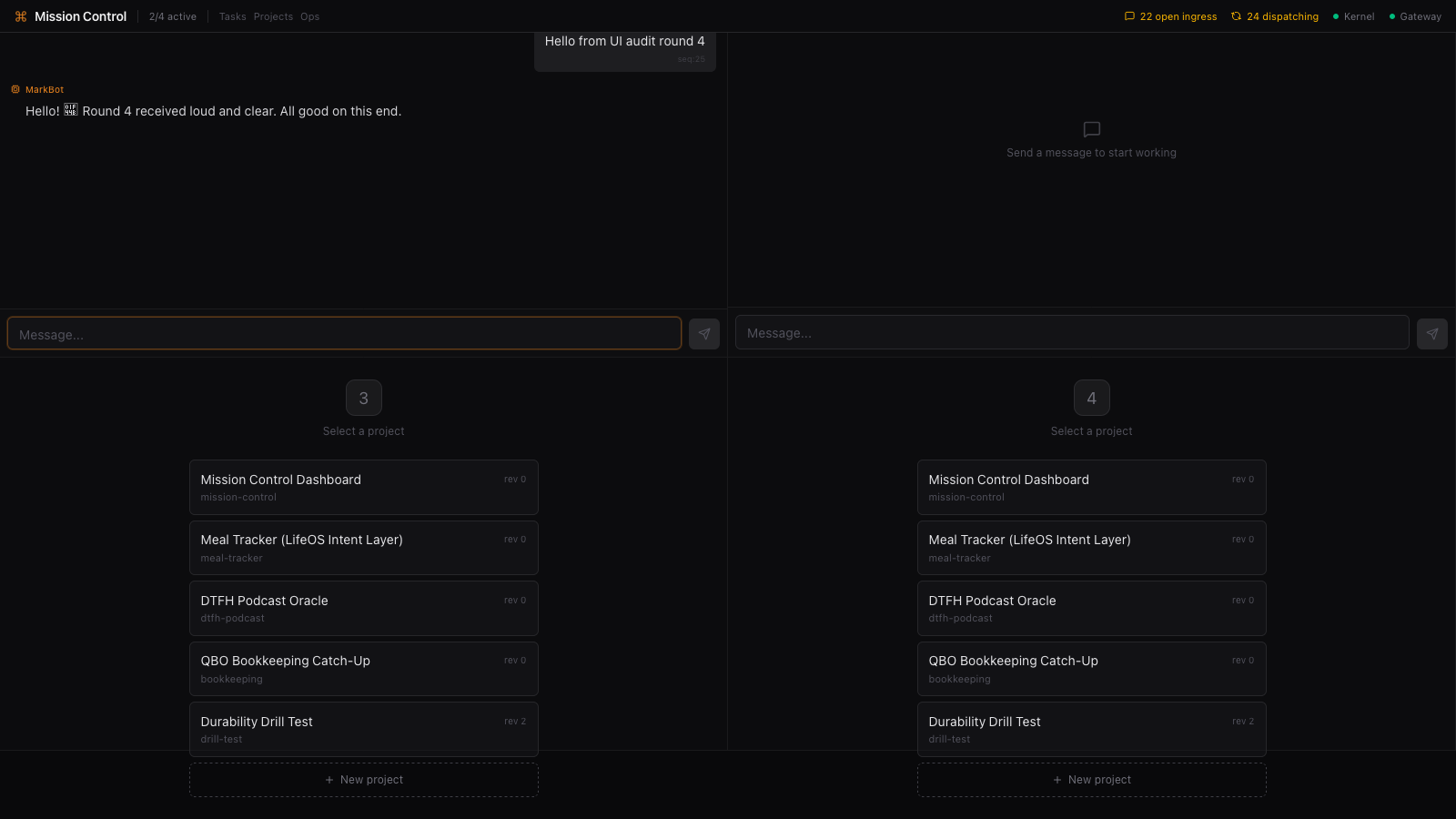This screenshot has width=1456, height=819.
Task: Choose Meal Tracker project in pane 4
Action: (x=1092, y=548)
